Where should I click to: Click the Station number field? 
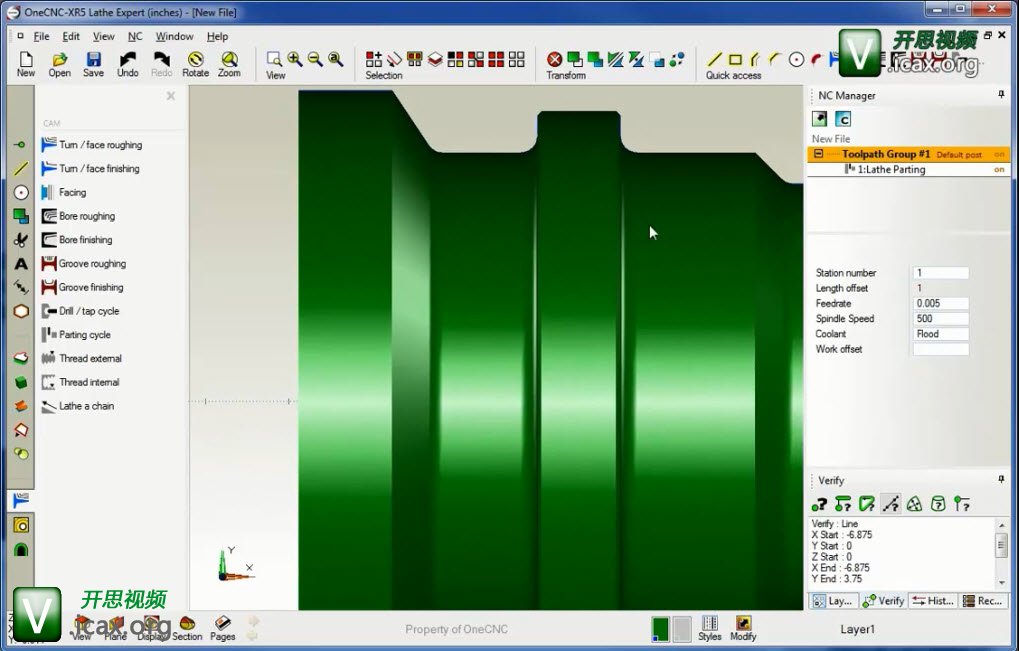(940, 273)
